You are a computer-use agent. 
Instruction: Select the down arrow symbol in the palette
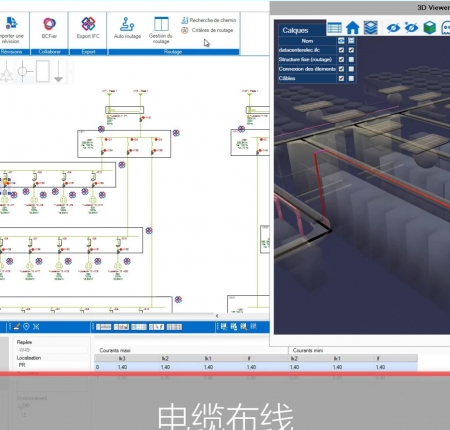pos(59,71)
